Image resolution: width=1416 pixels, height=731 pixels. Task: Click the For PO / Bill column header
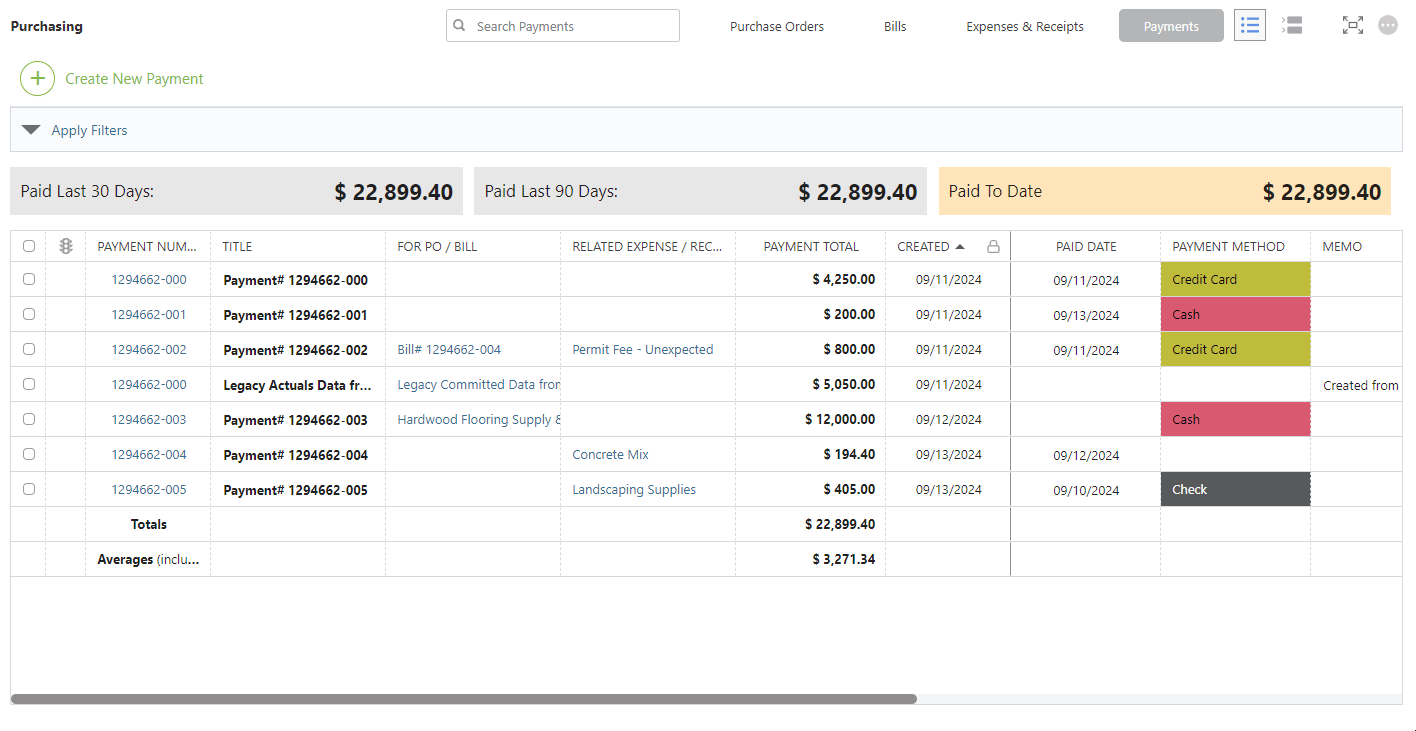[x=437, y=246]
